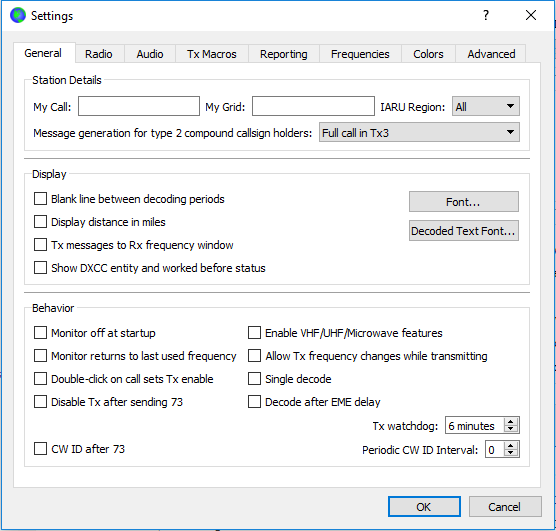
Task: Expand type 2 compound callsign message dropdown
Action: click(419, 133)
